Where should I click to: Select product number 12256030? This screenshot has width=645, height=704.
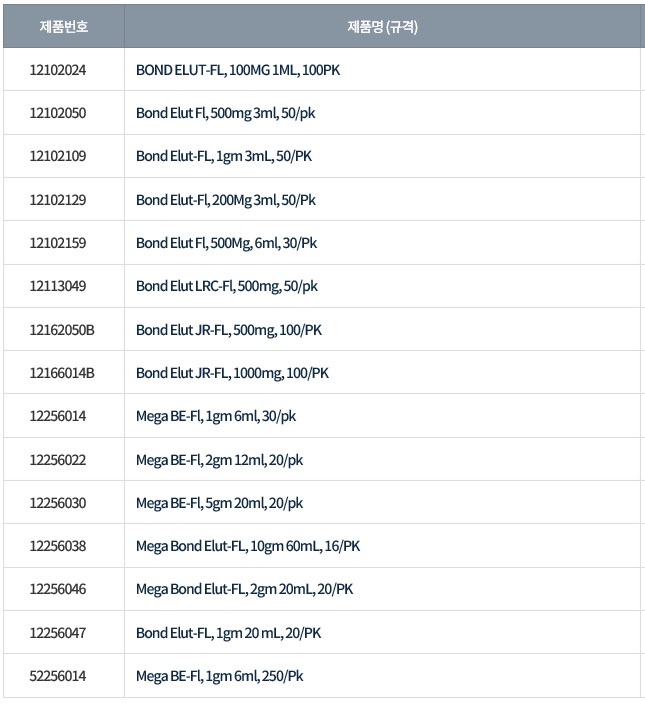click(x=58, y=503)
